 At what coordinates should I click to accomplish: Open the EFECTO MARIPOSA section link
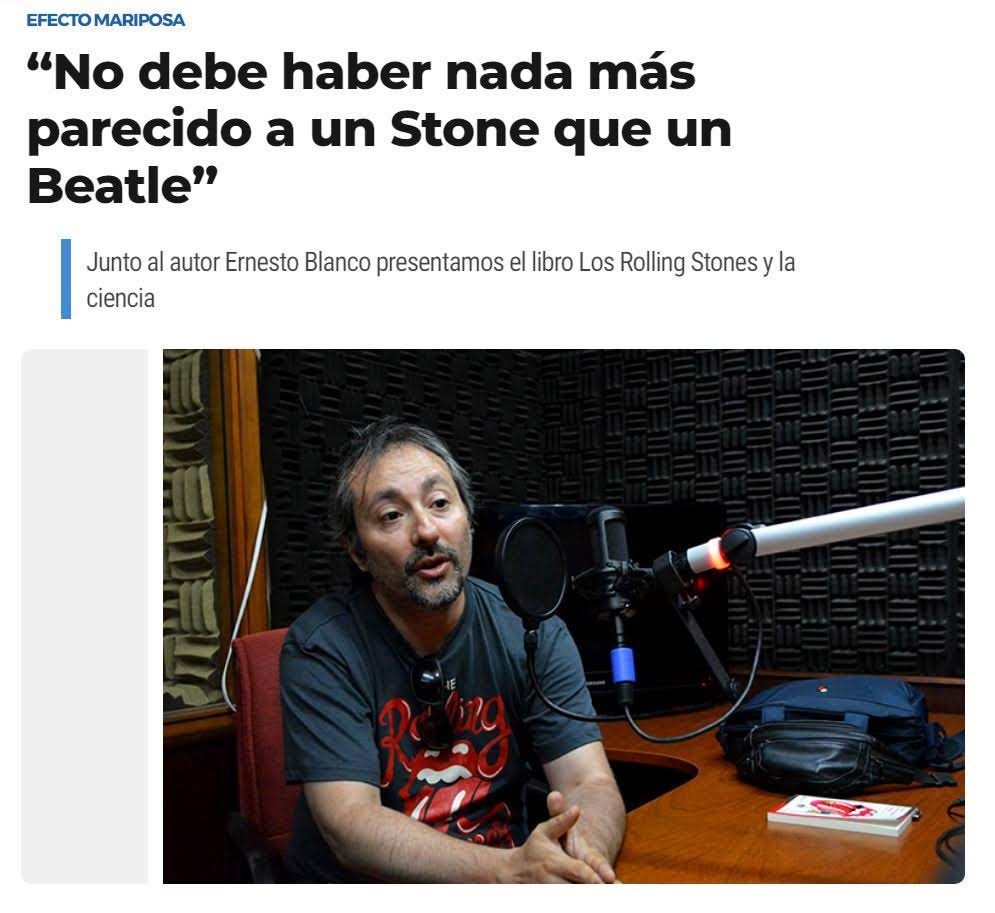point(105,20)
